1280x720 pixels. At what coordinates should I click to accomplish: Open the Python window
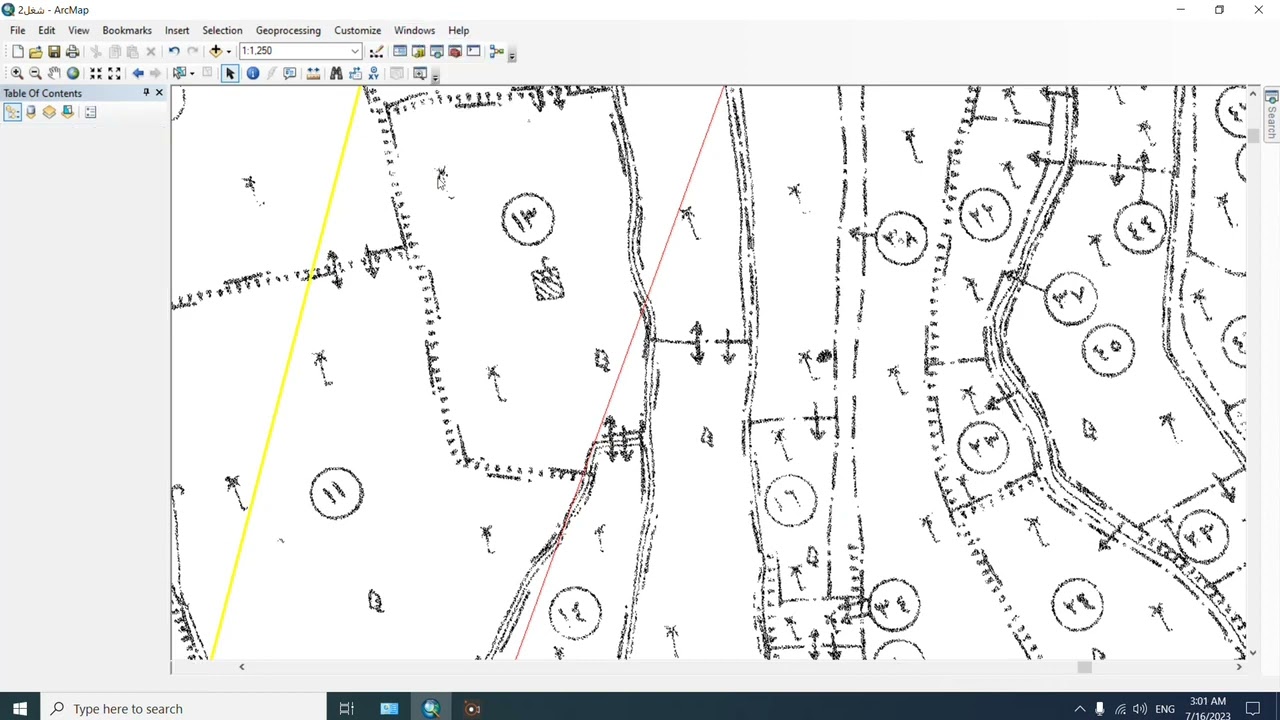(473, 51)
